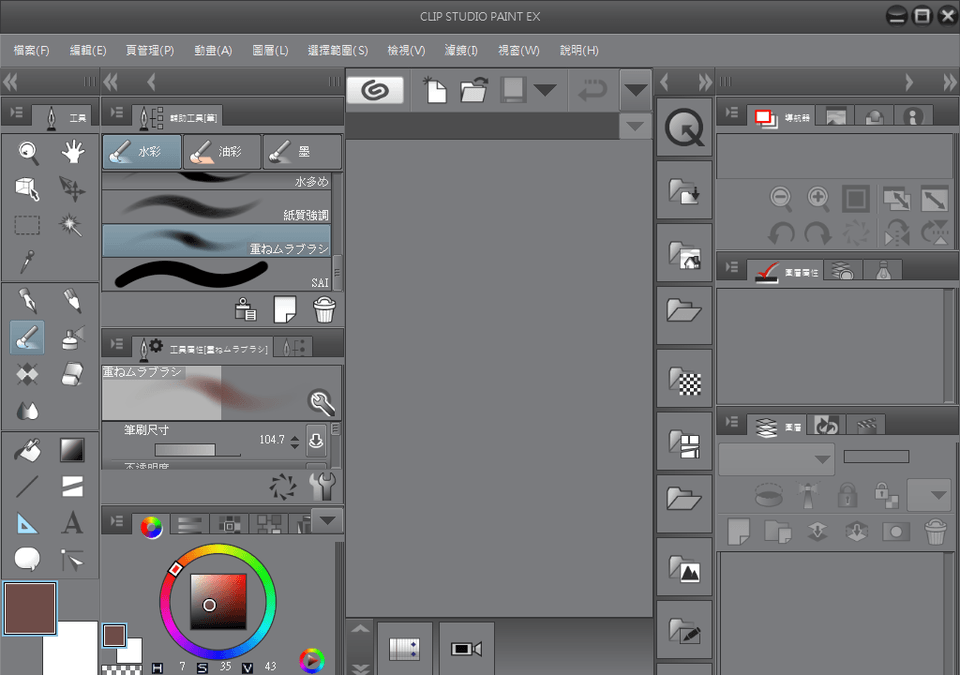Select the Pencil tool
The image size is (960, 675).
72,301
